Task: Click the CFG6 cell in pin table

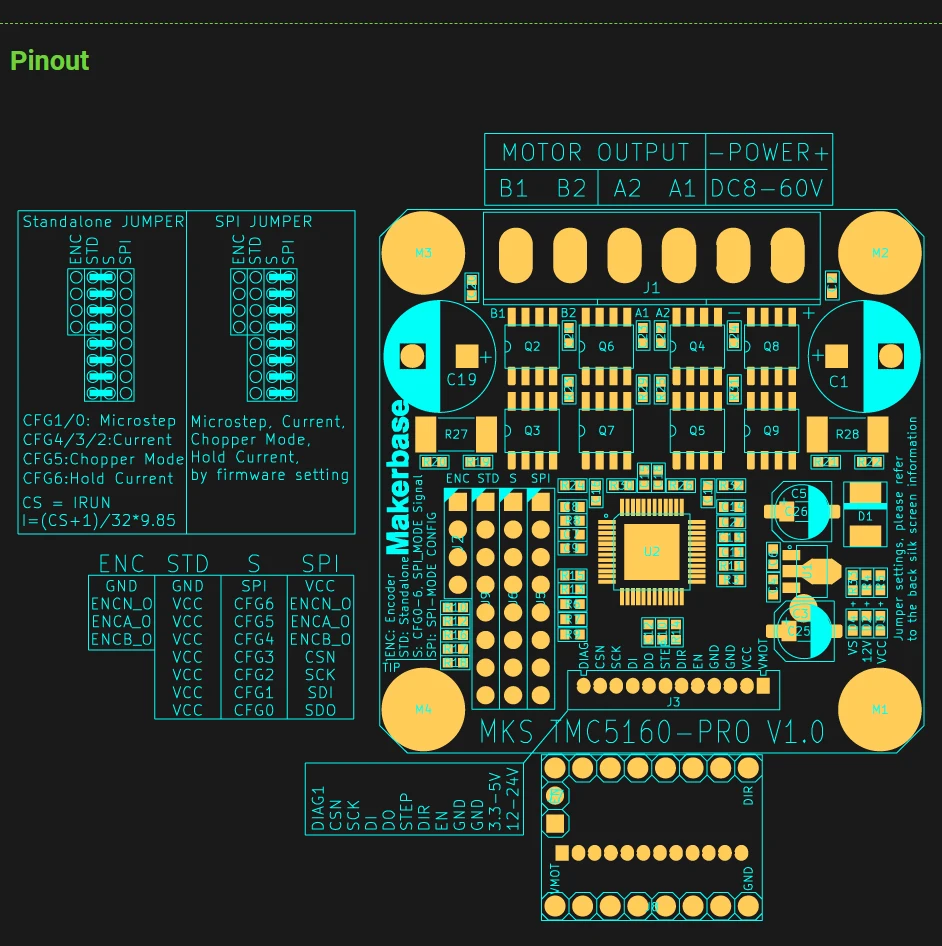Action: 254,604
